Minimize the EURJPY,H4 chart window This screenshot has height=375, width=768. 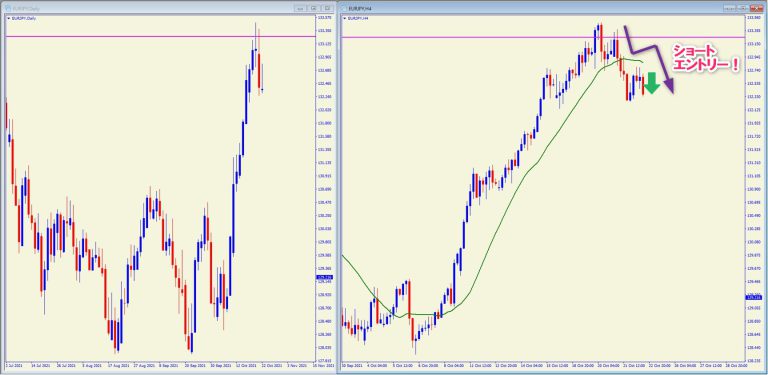(730, 8)
